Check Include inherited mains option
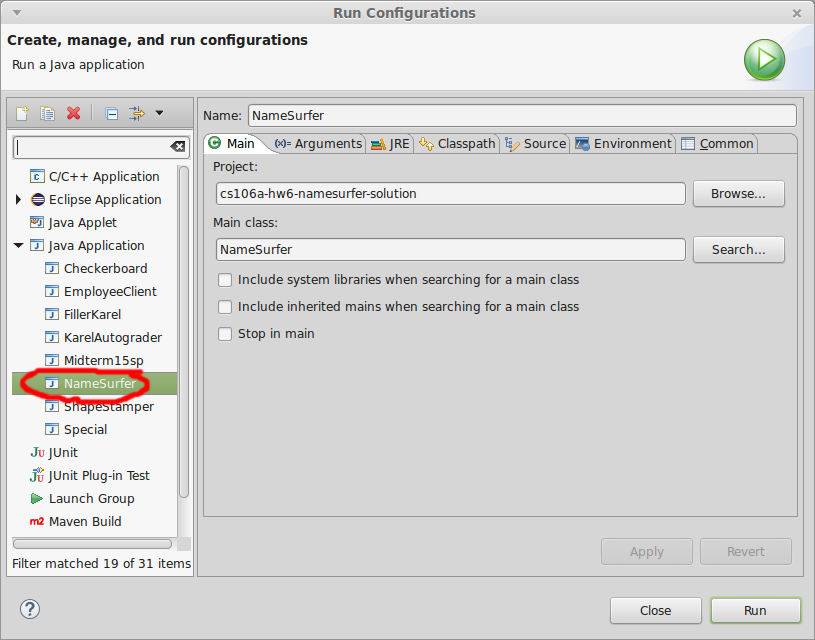This screenshot has width=815, height=640. pos(225,307)
